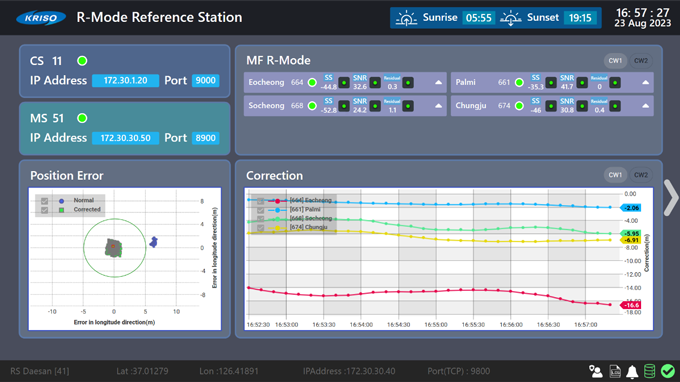Click the R-Mode Reference Station title
Image resolution: width=680 pixels, height=382 pixels.
[x=159, y=17]
